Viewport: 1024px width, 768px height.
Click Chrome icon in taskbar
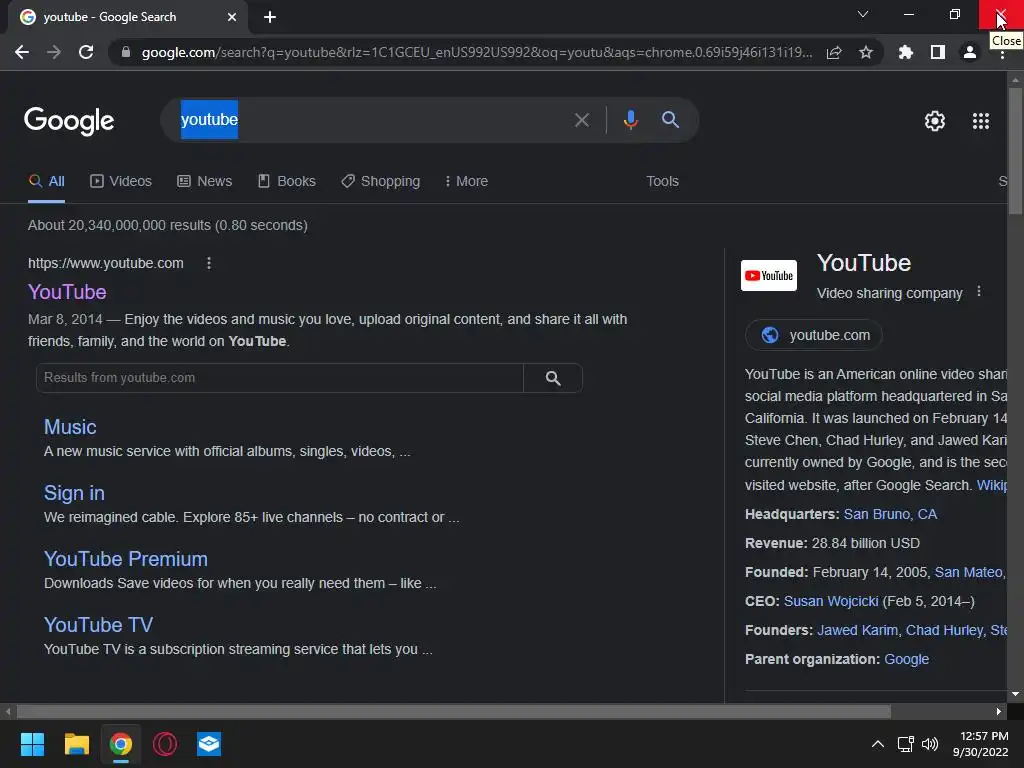(x=121, y=744)
